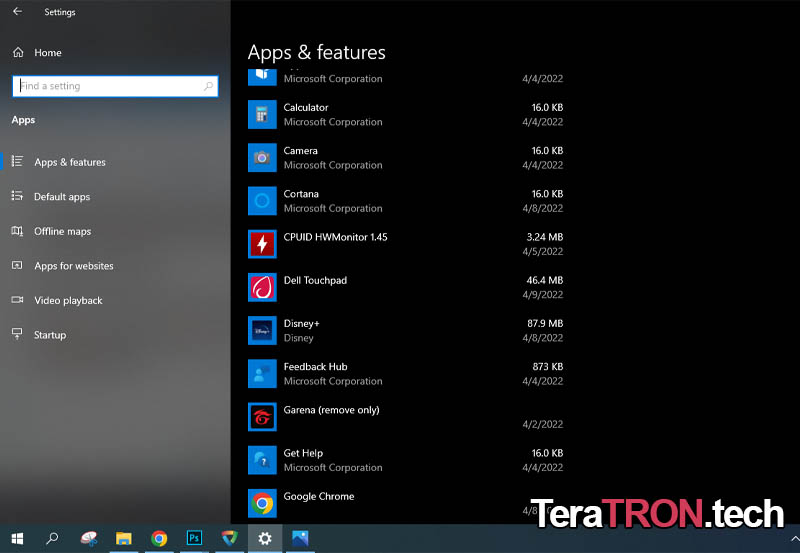
Task: Open Photos app from taskbar
Action: click(x=300, y=538)
